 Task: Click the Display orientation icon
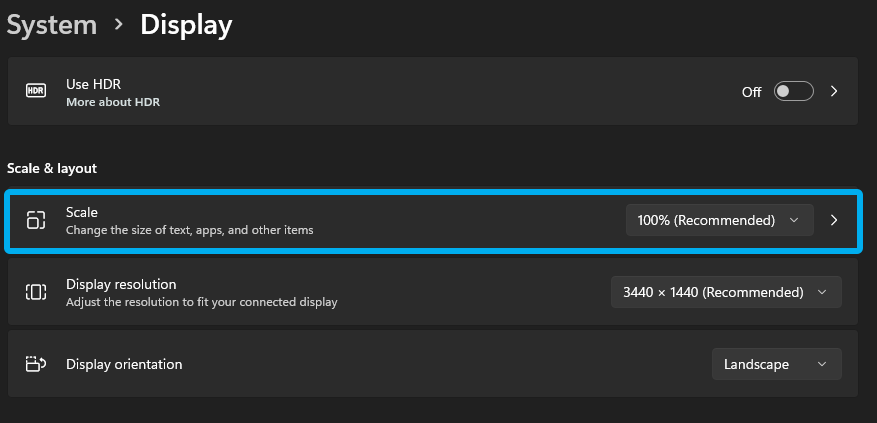click(x=36, y=364)
